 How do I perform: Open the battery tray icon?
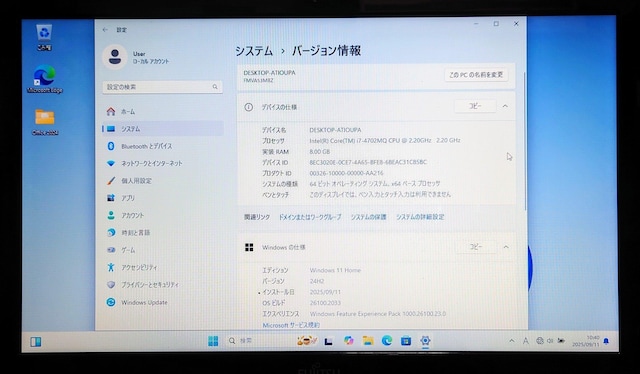[x=562, y=341]
